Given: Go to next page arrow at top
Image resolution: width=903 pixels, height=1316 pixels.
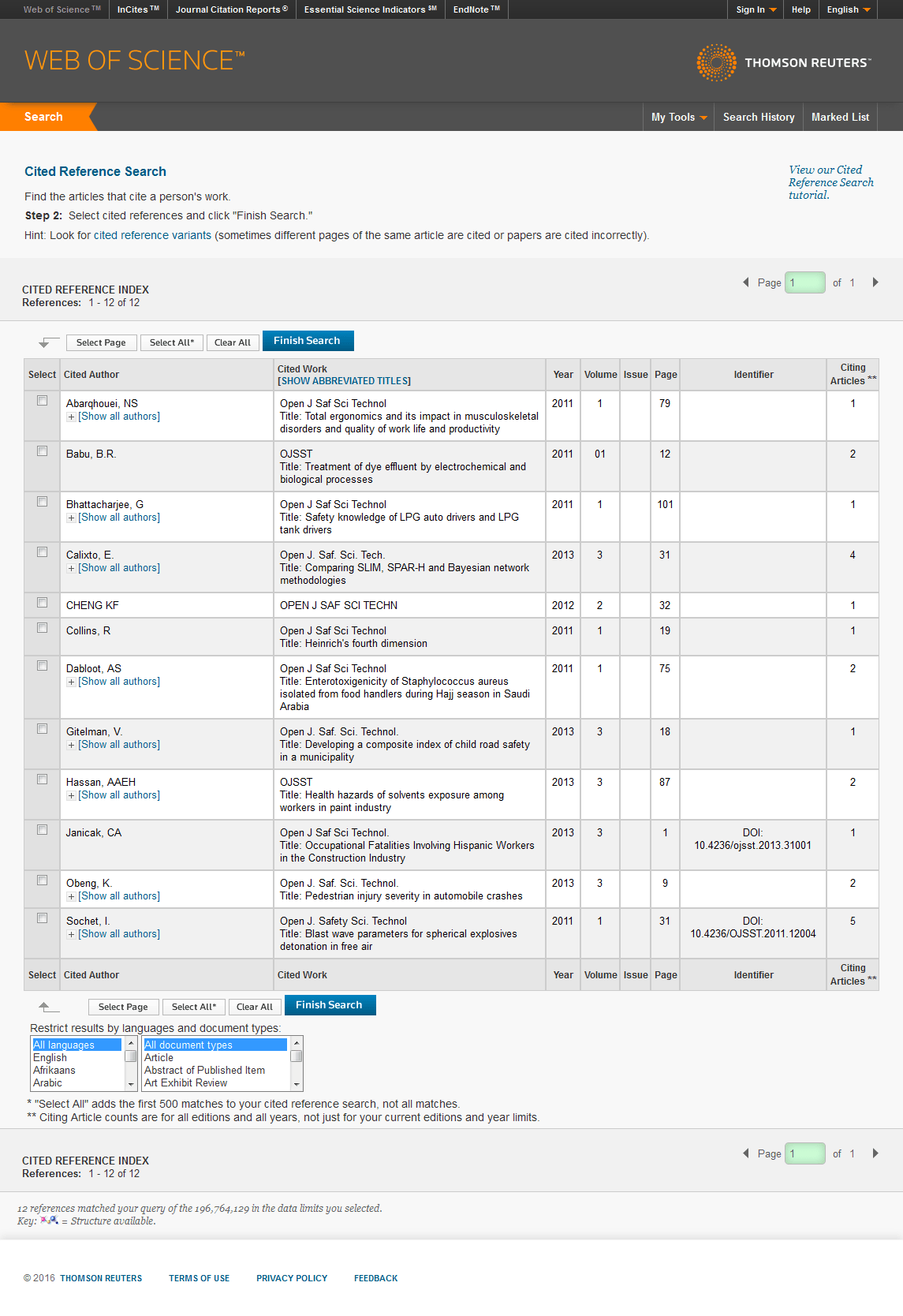Looking at the screenshot, I should (875, 282).
